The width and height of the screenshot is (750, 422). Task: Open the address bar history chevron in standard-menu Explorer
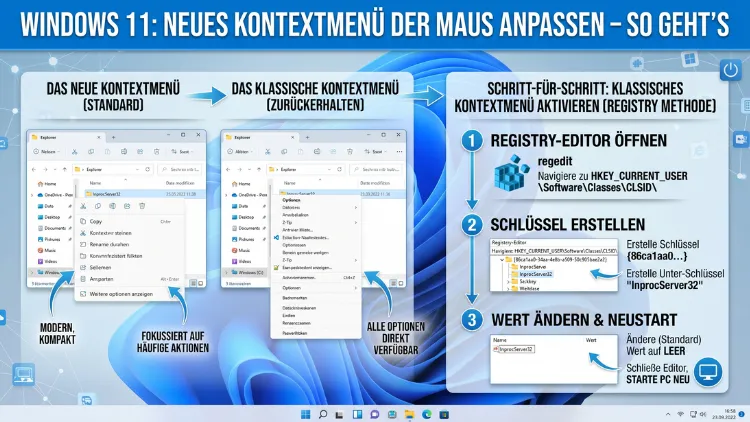tap(137, 169)
